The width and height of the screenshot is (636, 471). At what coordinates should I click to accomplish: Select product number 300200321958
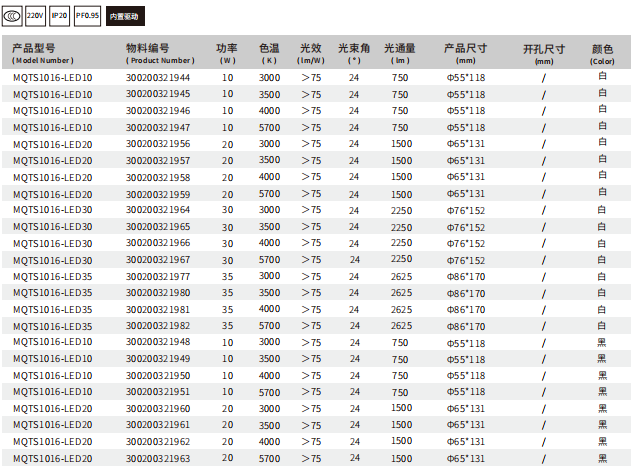pyautogui.click(x=158, y=177)
